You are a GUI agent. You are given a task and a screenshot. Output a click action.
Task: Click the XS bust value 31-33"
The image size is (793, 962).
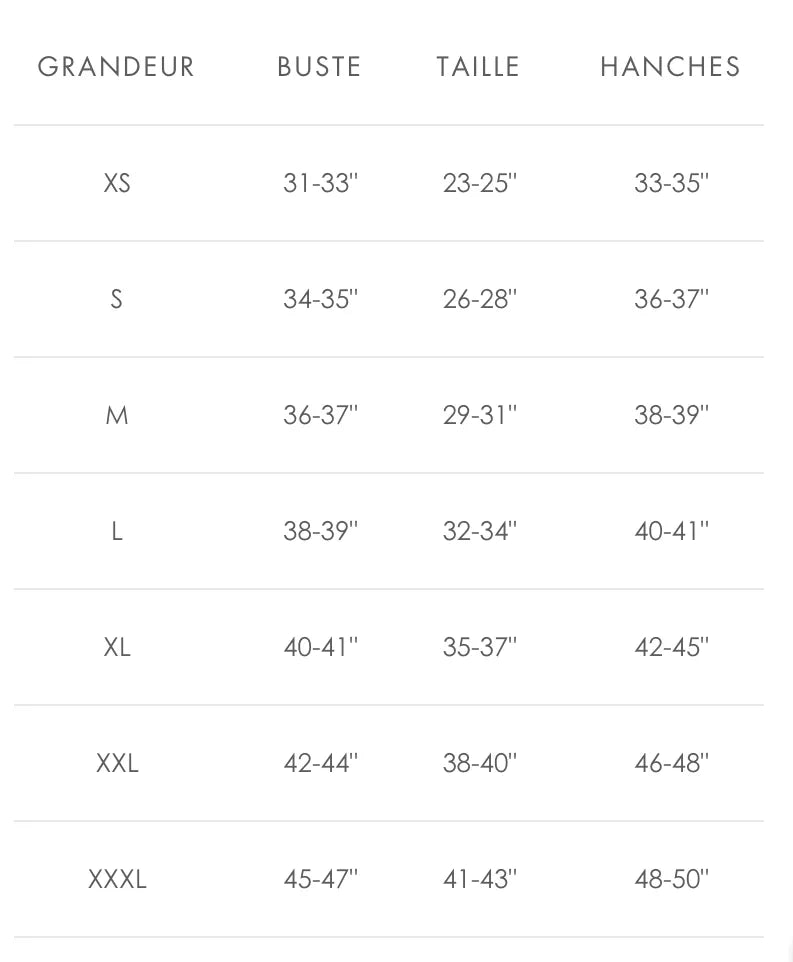tap(320, 183)
